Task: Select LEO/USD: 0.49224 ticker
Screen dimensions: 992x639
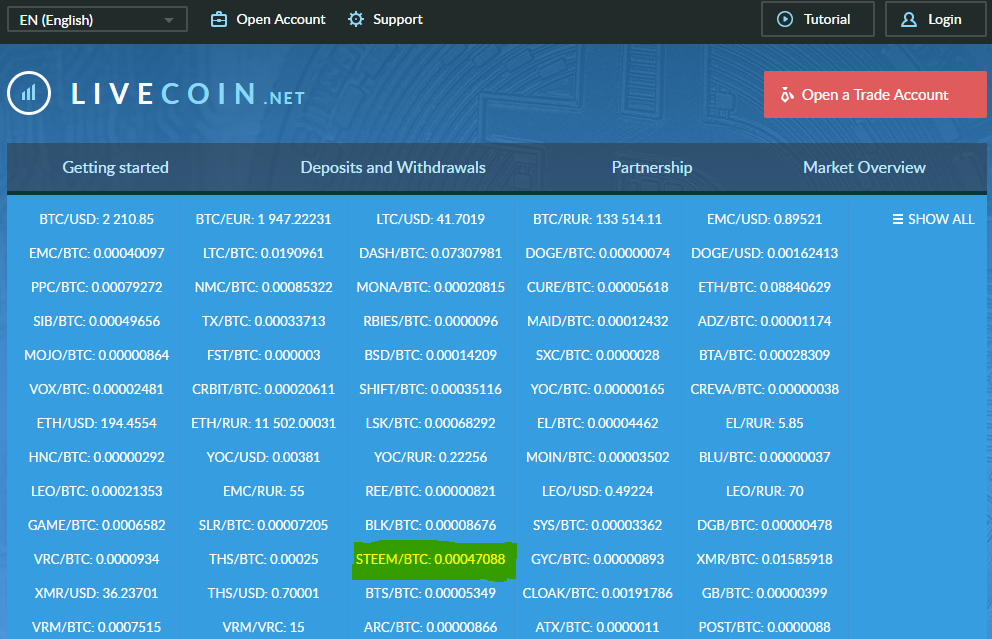Action: point(597,492)
